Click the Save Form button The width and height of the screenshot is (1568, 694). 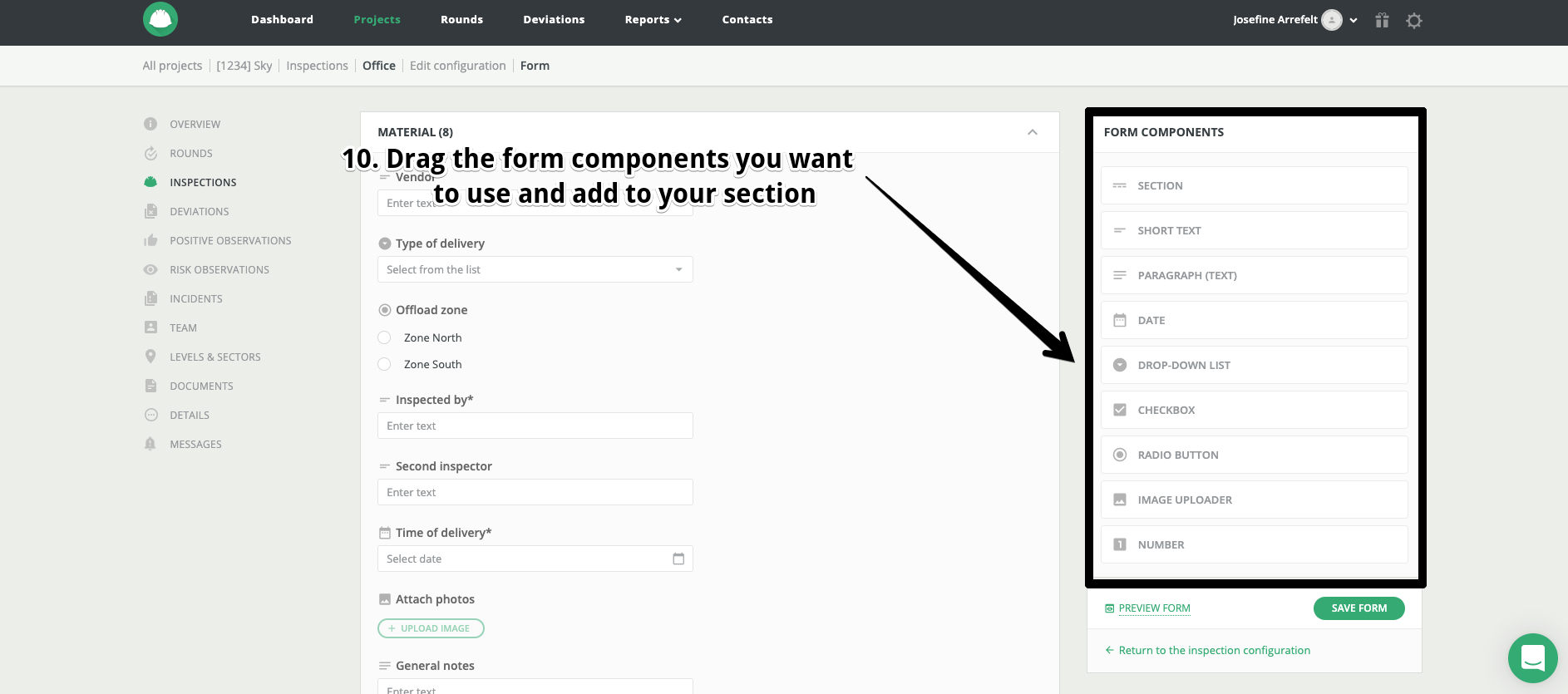tap(1359, 608)
